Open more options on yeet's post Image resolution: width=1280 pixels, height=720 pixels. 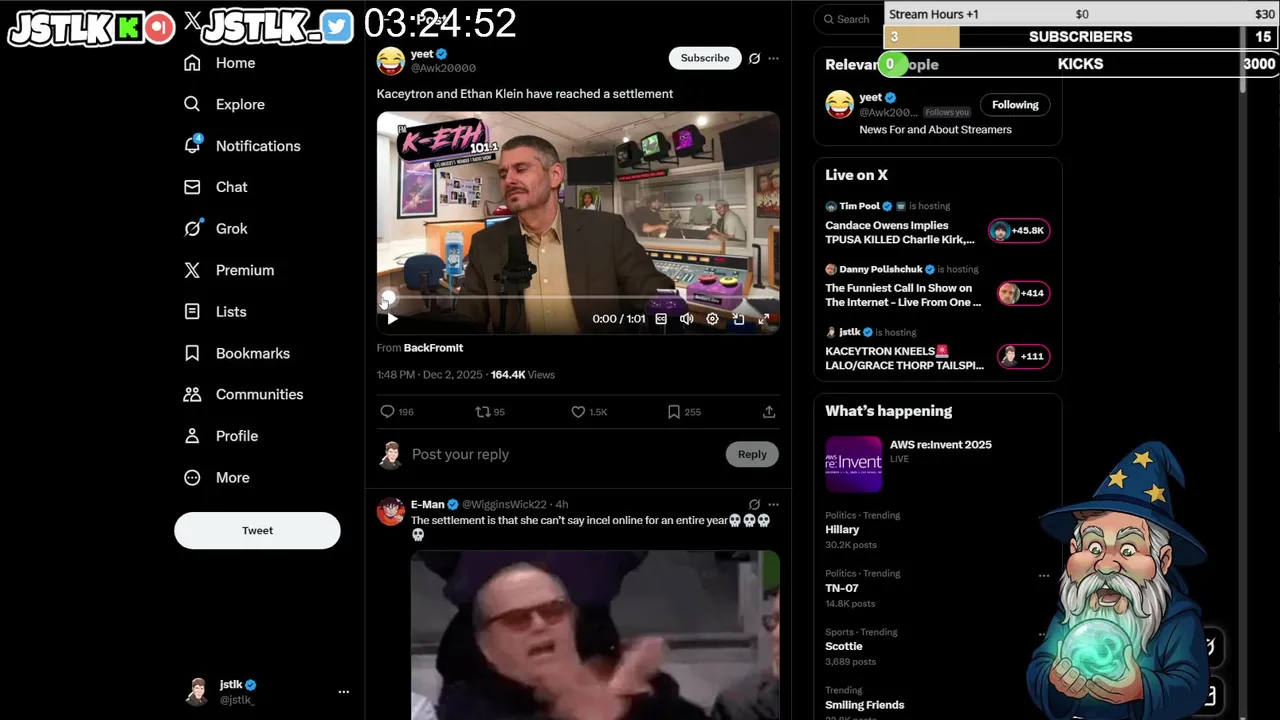click(773, 58)
